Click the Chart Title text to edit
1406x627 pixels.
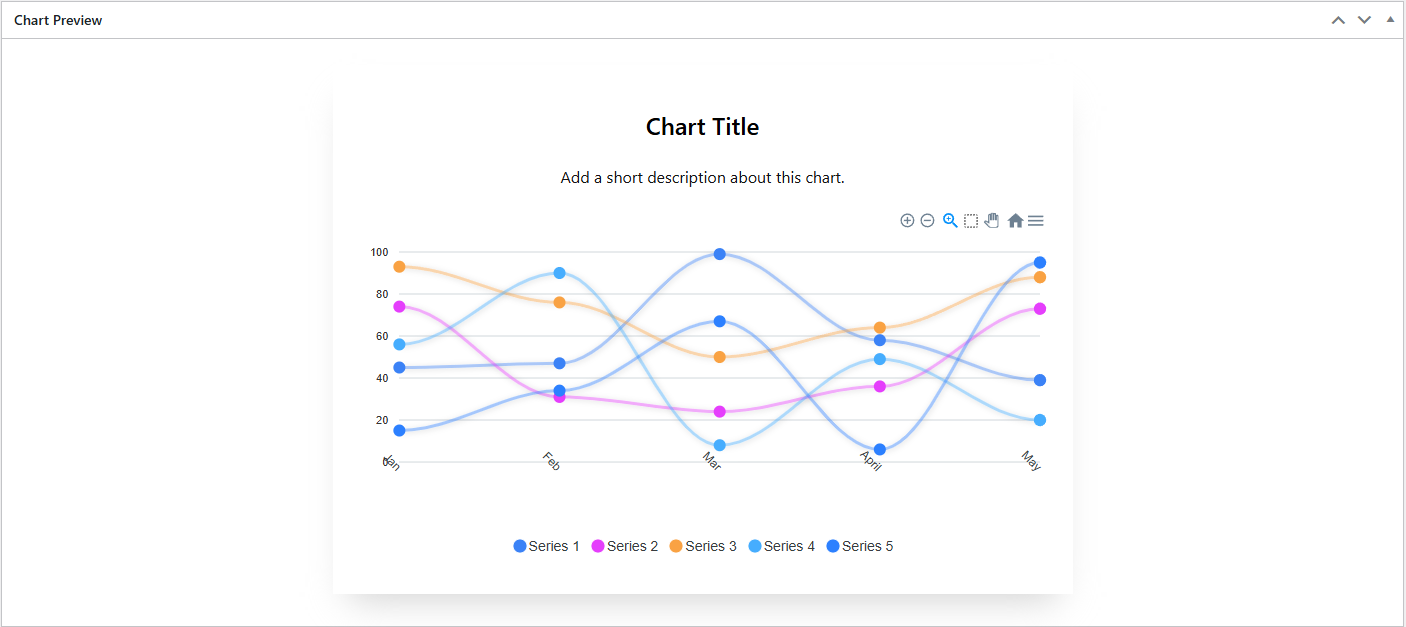[702, 127]
